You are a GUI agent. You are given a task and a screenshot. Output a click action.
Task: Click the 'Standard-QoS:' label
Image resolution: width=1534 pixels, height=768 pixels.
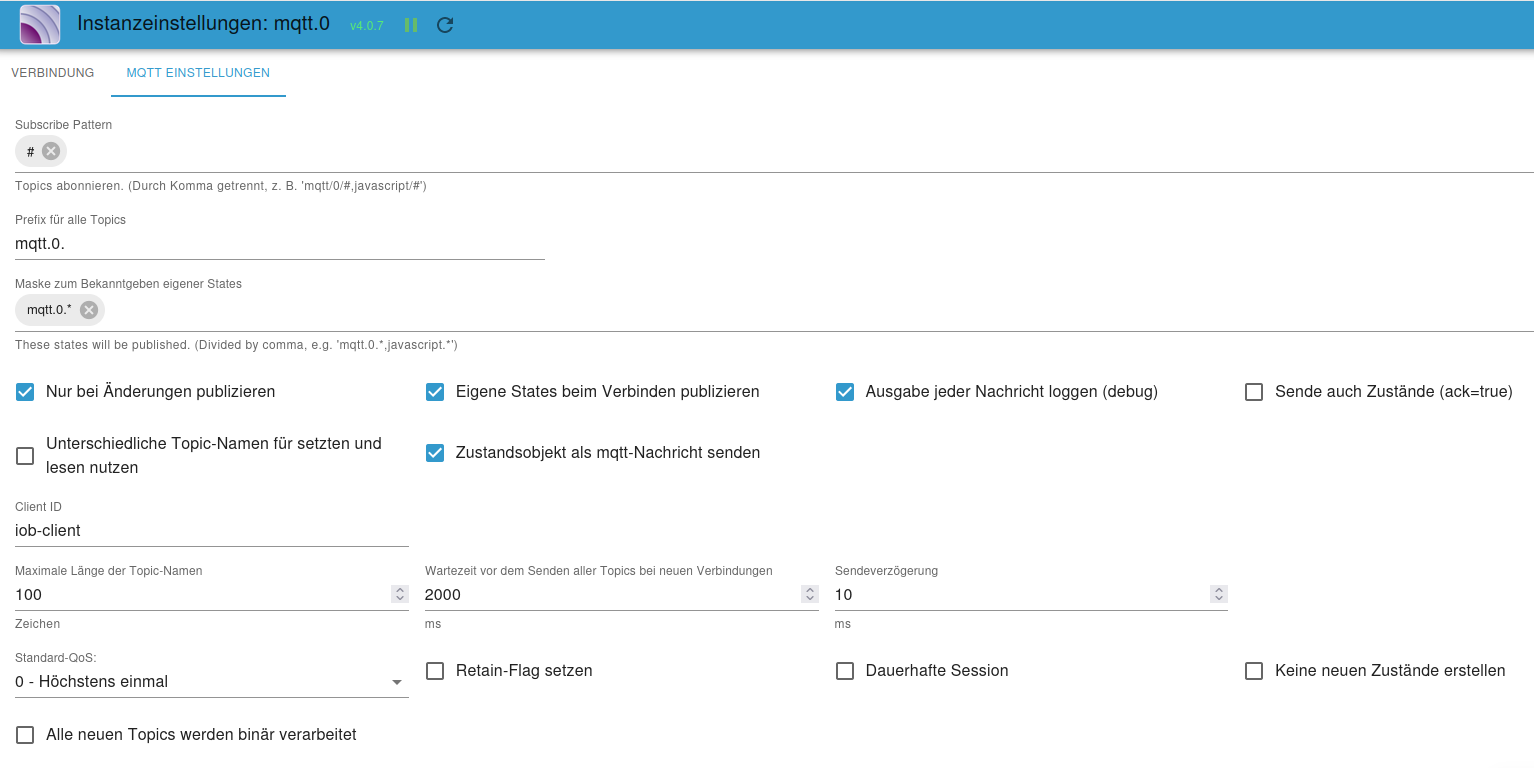click(56, 658)
